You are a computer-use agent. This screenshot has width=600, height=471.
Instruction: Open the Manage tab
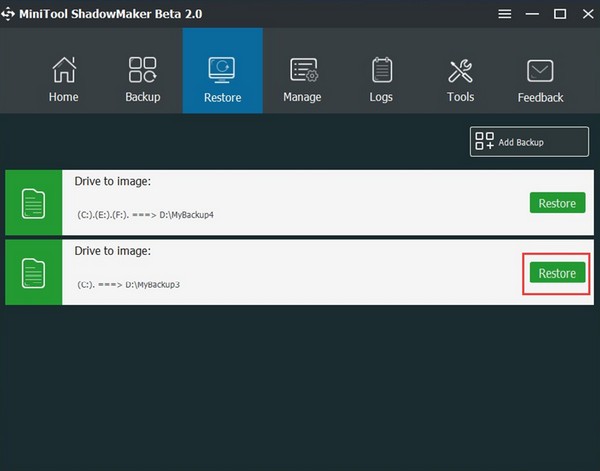tap(302, 80)
